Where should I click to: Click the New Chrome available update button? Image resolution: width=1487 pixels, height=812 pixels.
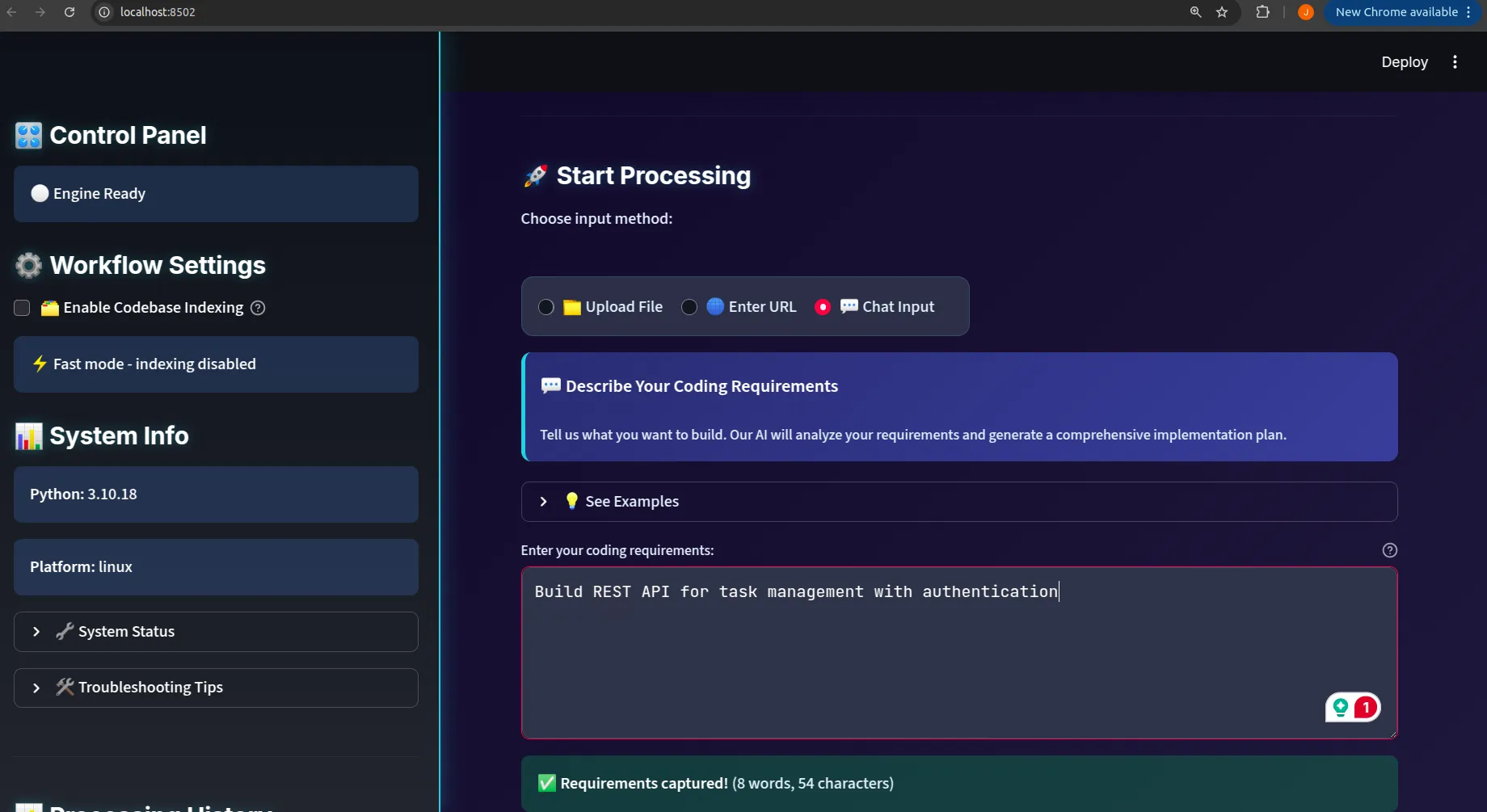[1396, 12]
